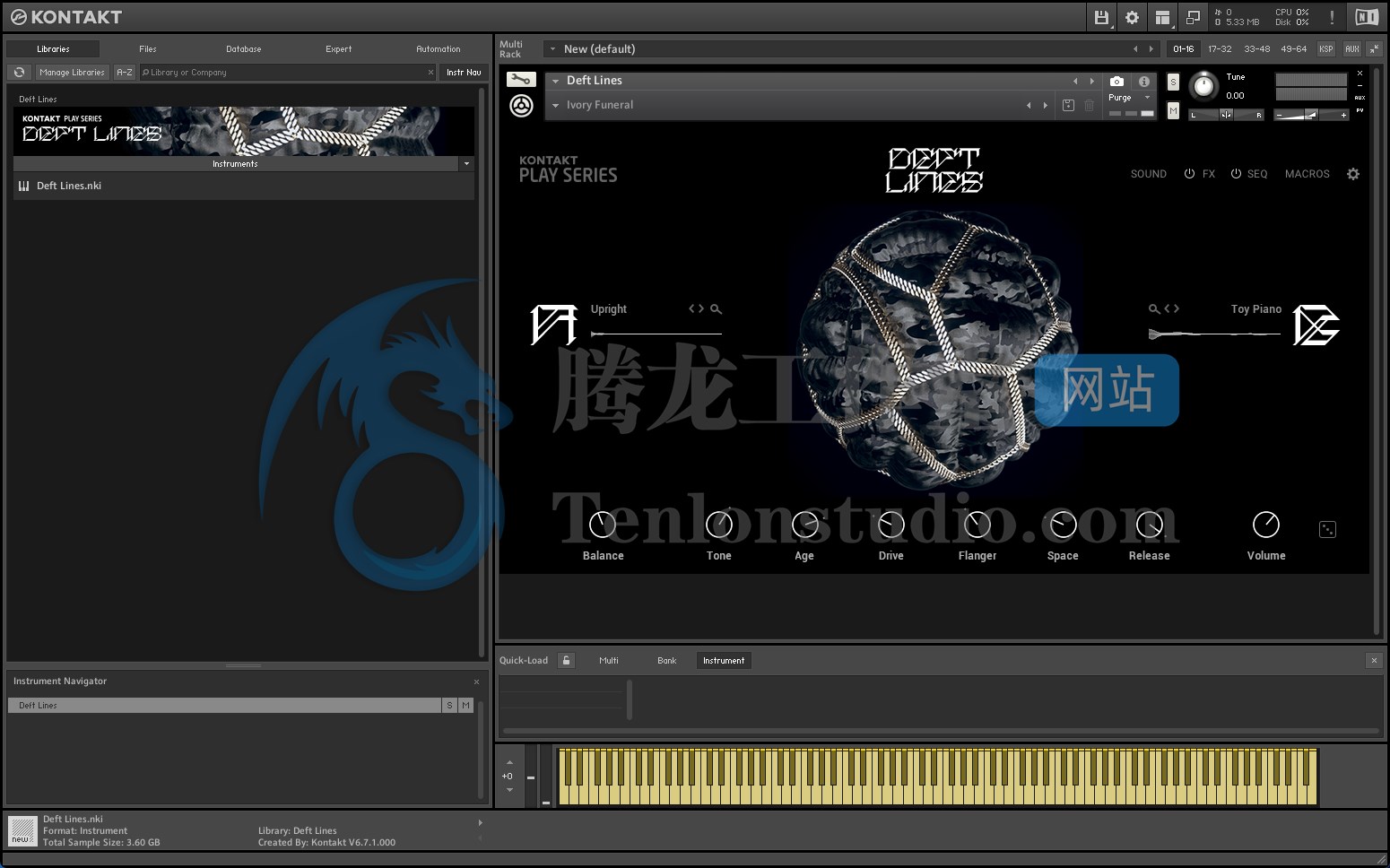Viewport: 1390px width, 868px height.
Task: Open the instrument info view icon
Action: [x=1144, y=82]
